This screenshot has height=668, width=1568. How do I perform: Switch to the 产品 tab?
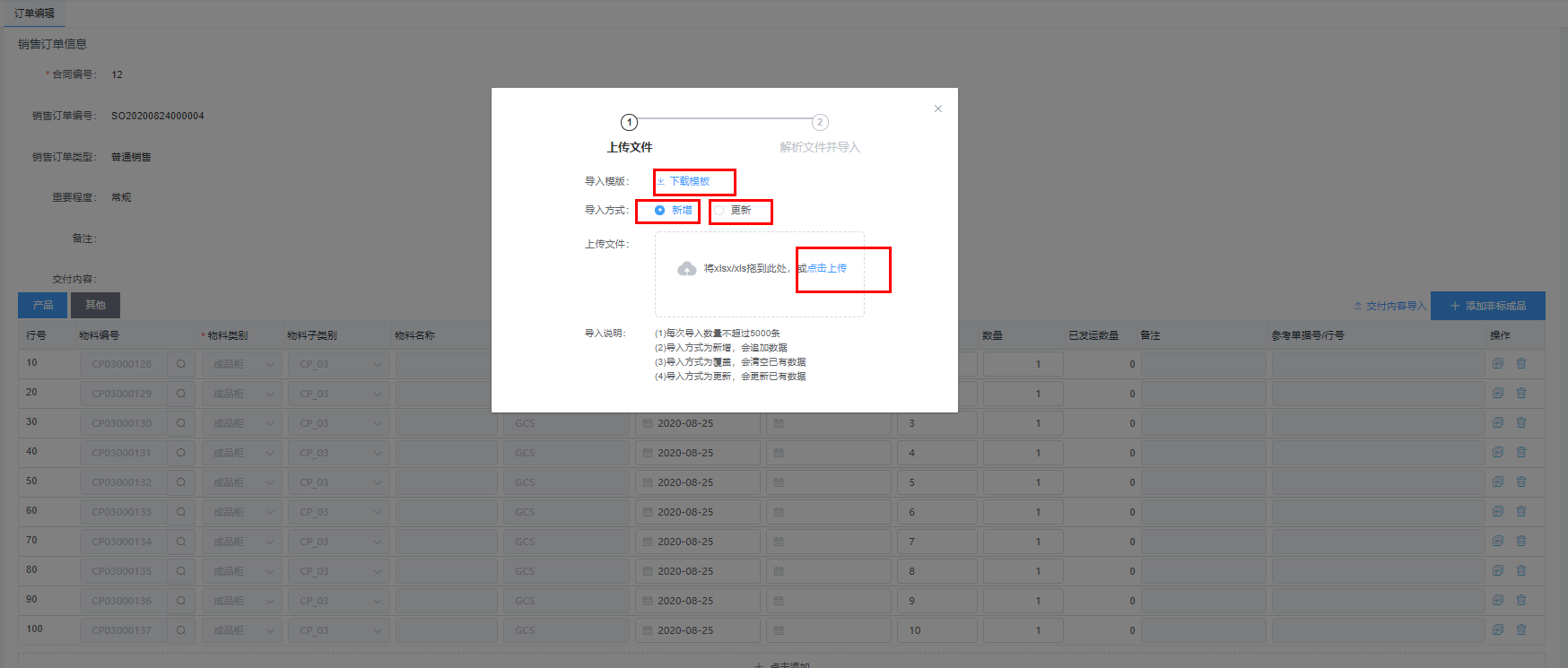[x=42, y=305]
